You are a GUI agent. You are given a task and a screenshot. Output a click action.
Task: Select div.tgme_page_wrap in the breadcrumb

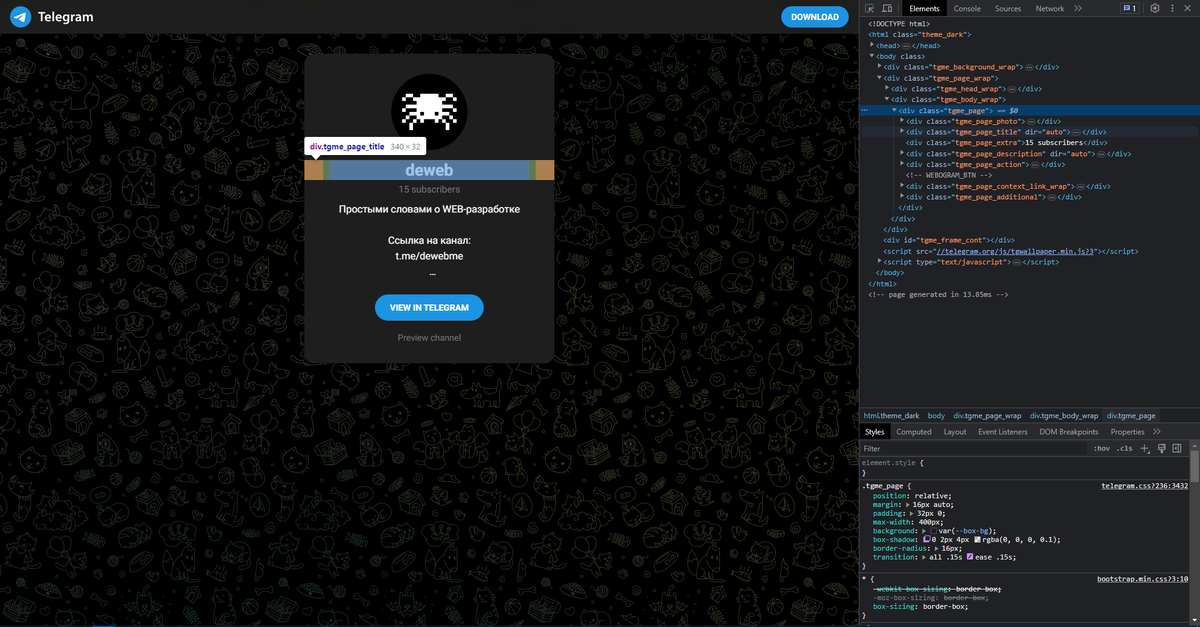[987, 415]
